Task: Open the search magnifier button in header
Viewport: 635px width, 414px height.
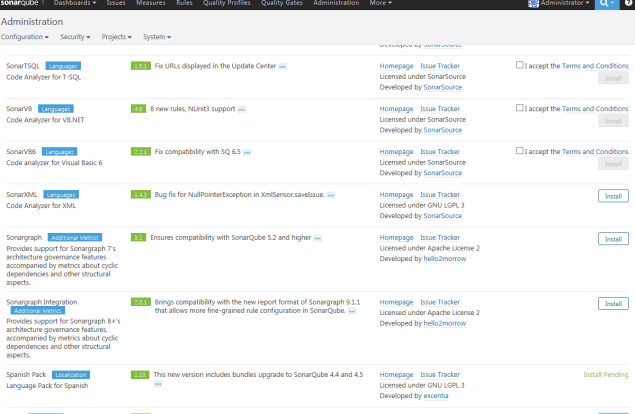Action: coord(605,4)
